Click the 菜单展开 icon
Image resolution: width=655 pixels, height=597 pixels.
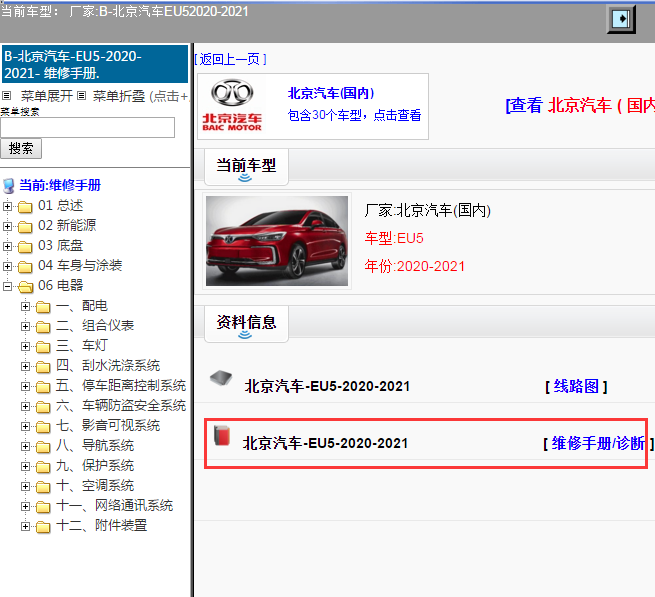(x=6, y=96)
